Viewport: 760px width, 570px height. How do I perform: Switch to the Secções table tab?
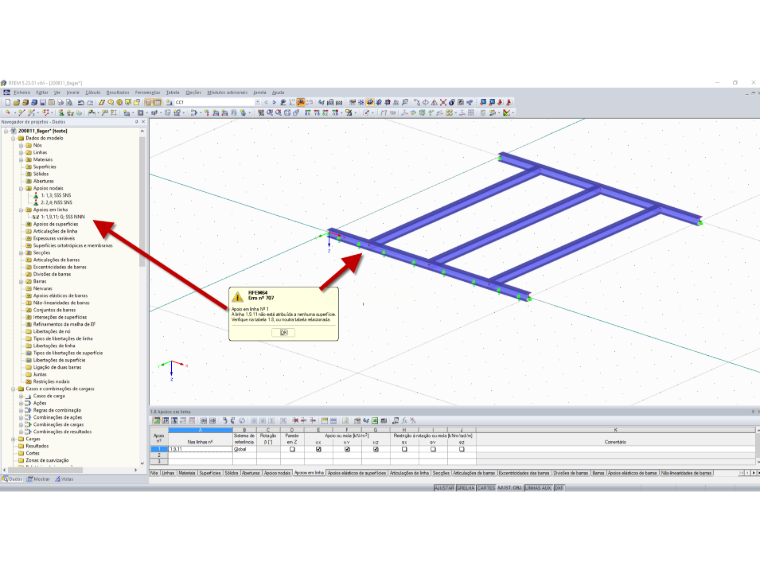pyautogui.click(x=441, y=473)
